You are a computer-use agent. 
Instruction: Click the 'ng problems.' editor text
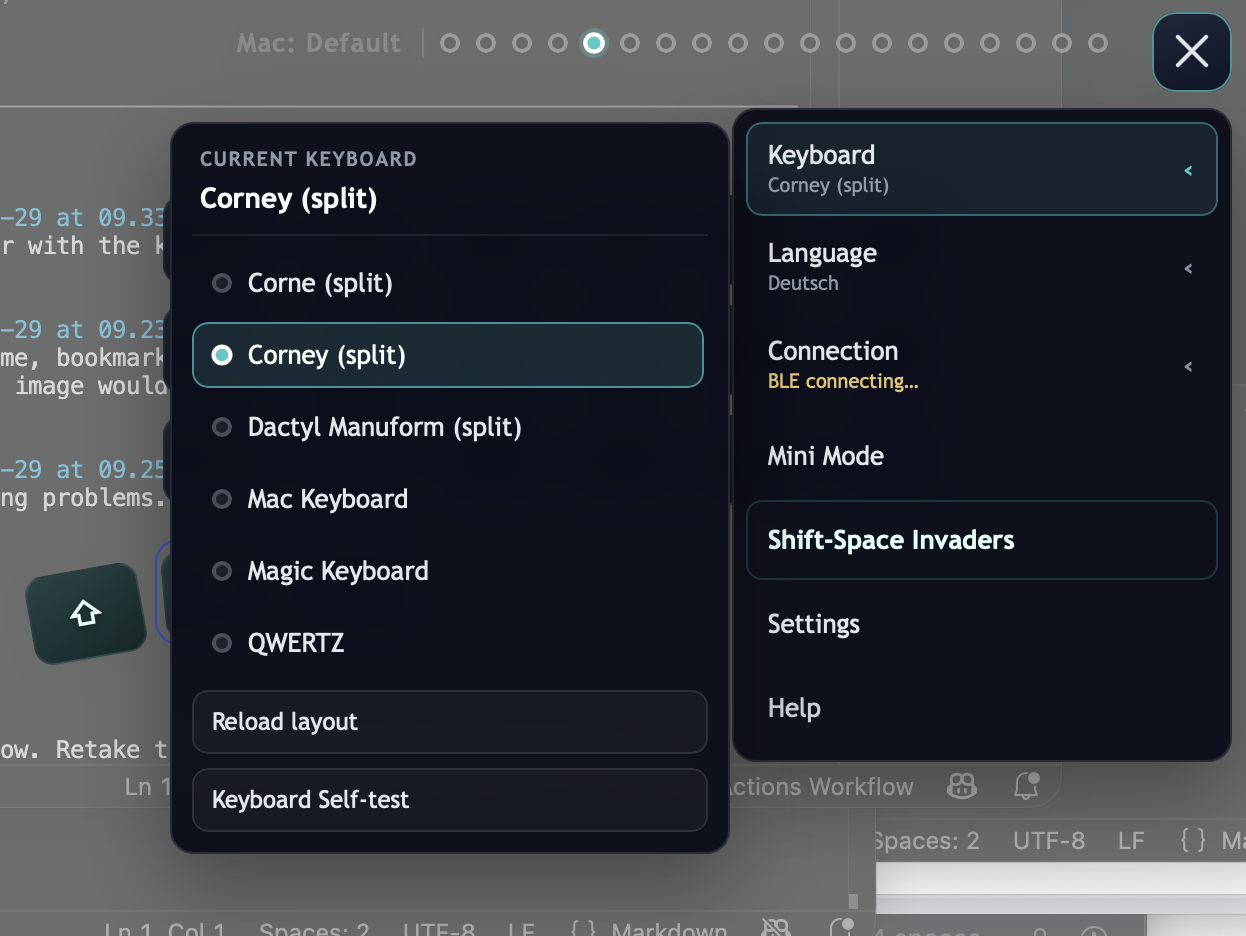point(82,497)
